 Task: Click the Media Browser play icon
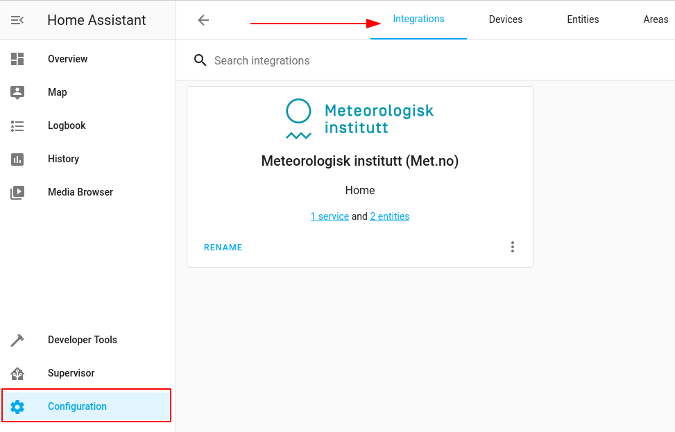(17, 192)
